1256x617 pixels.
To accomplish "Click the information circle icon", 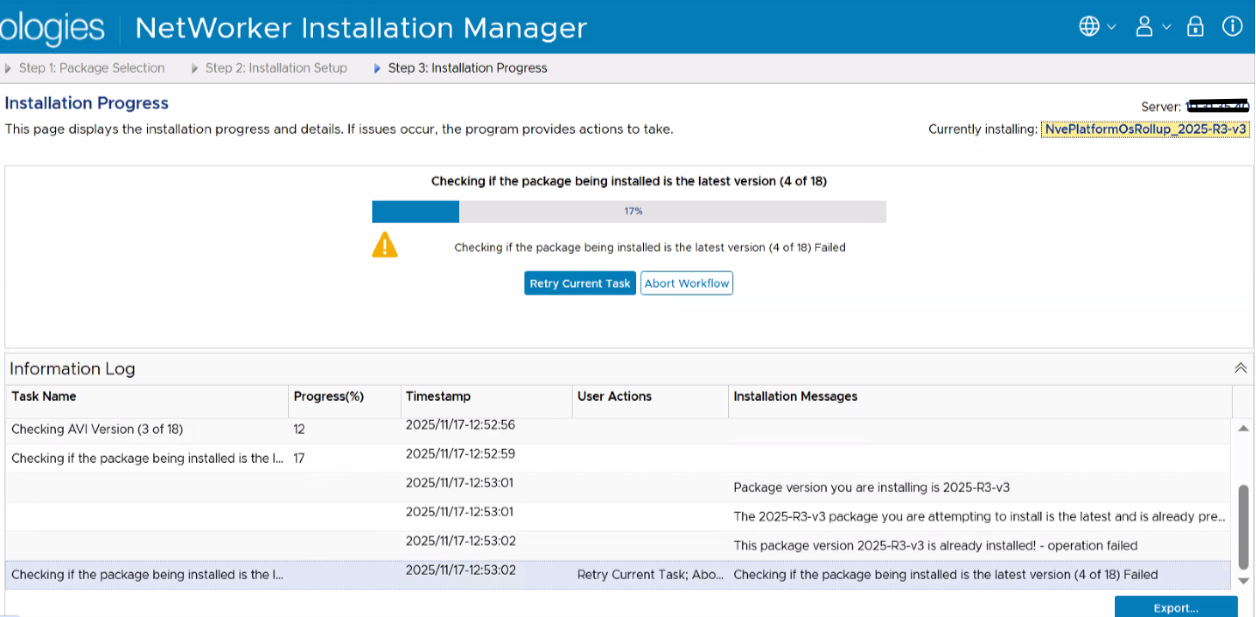I will 1232,27.
